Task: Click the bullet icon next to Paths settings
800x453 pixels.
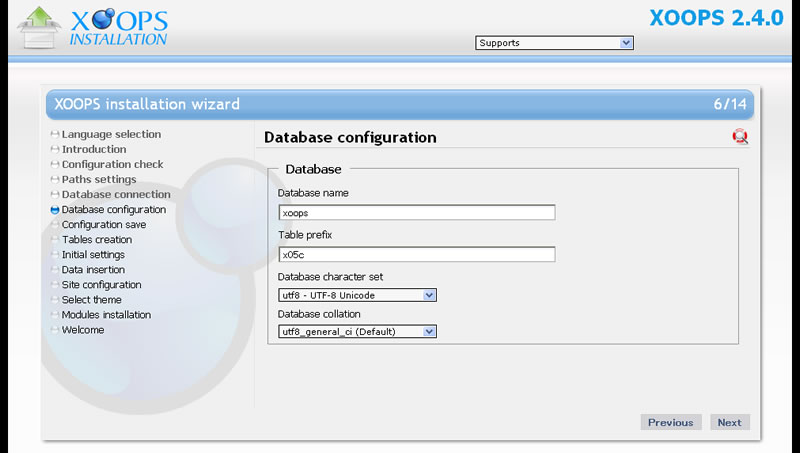Action: click(x=55, y=180)
